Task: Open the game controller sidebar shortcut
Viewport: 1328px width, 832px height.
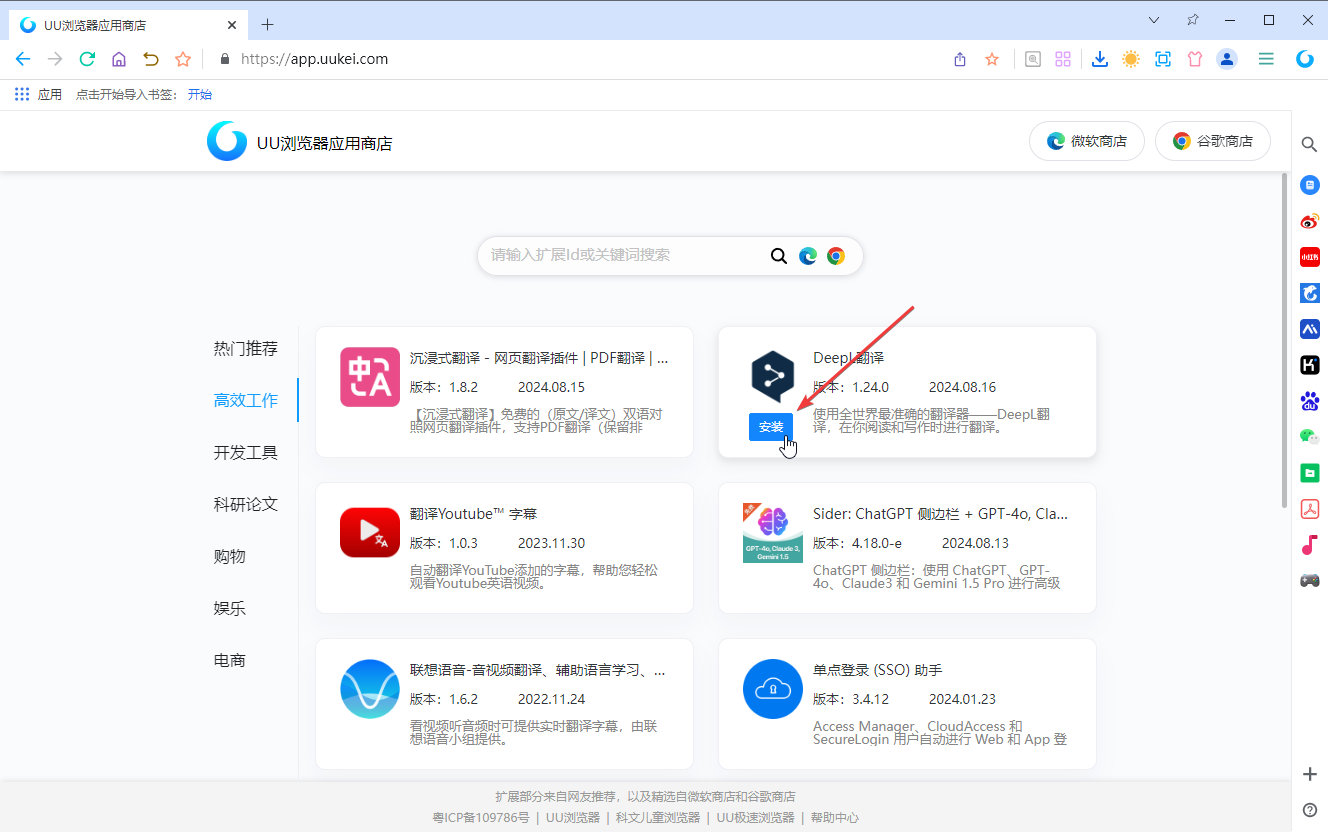Action: (1309, 580)
